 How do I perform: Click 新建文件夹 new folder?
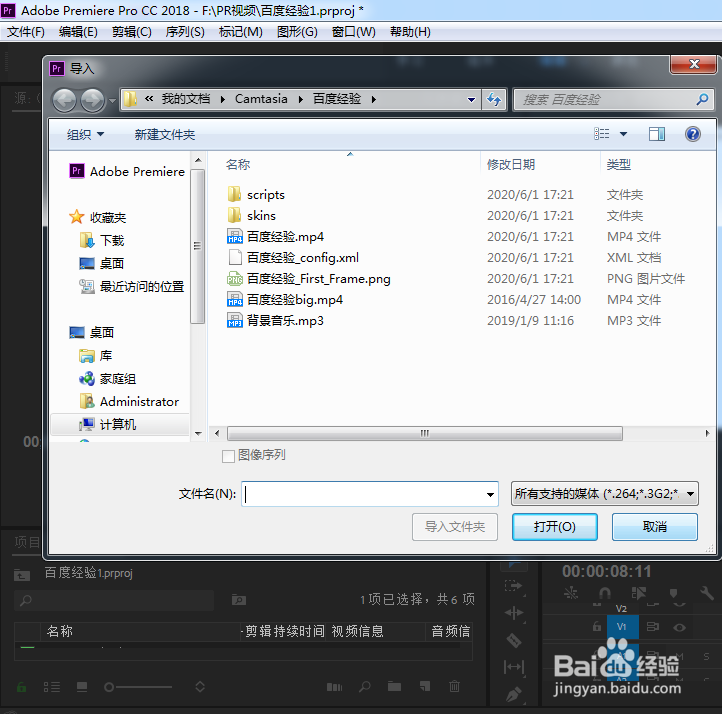click(165, 134)
